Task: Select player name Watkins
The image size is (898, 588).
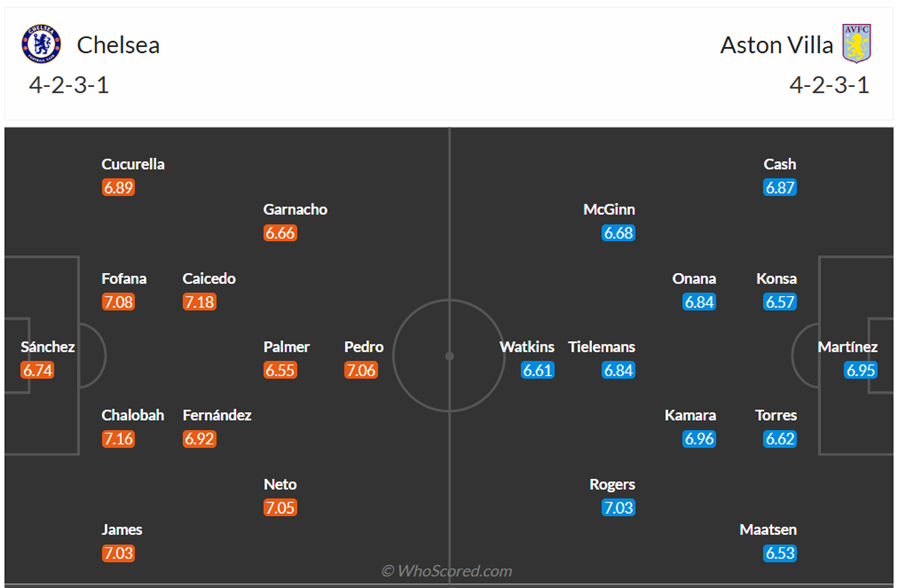Action: (x=527, y=347)
